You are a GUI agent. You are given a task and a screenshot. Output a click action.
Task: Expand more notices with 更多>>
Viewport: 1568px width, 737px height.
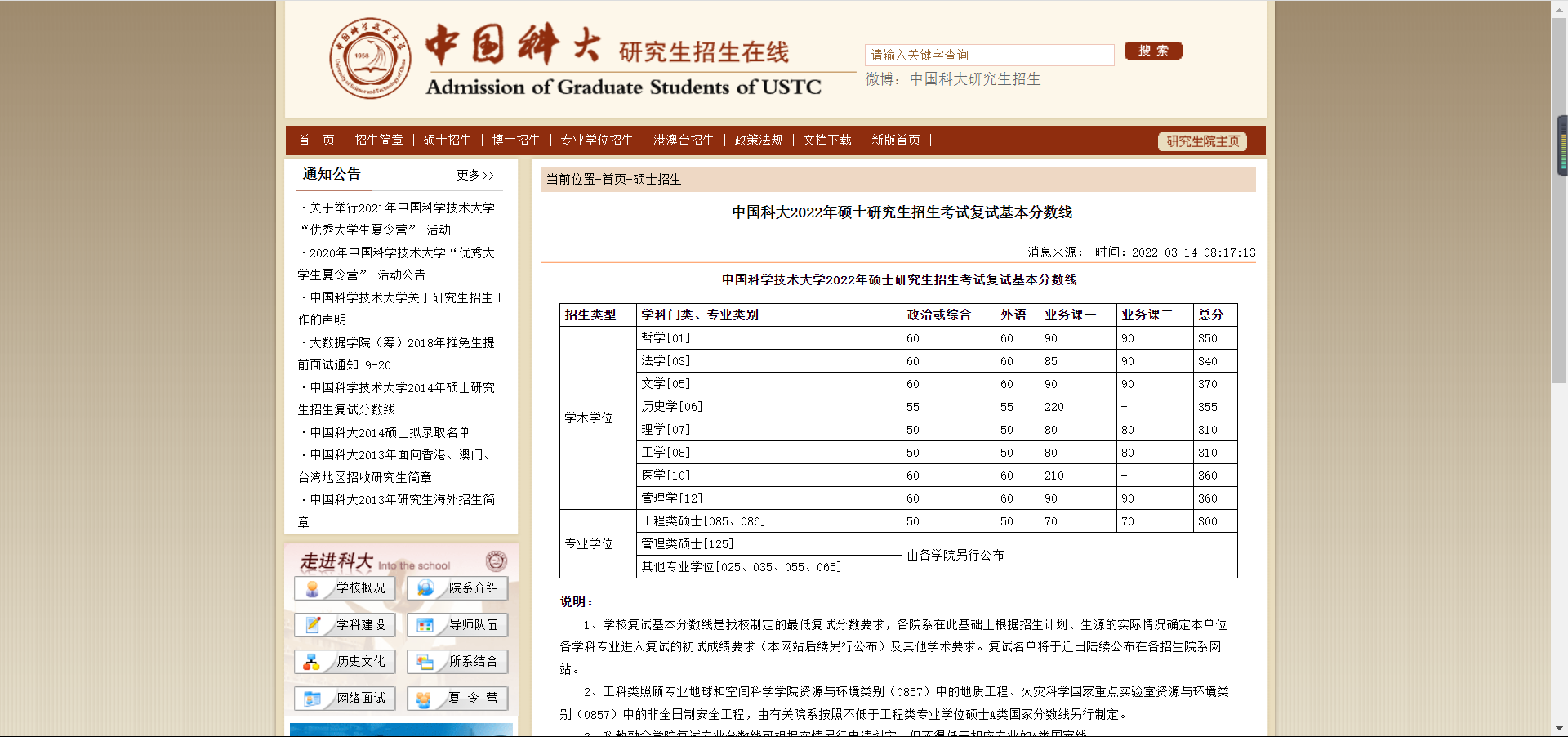click(x=475, y=175)
